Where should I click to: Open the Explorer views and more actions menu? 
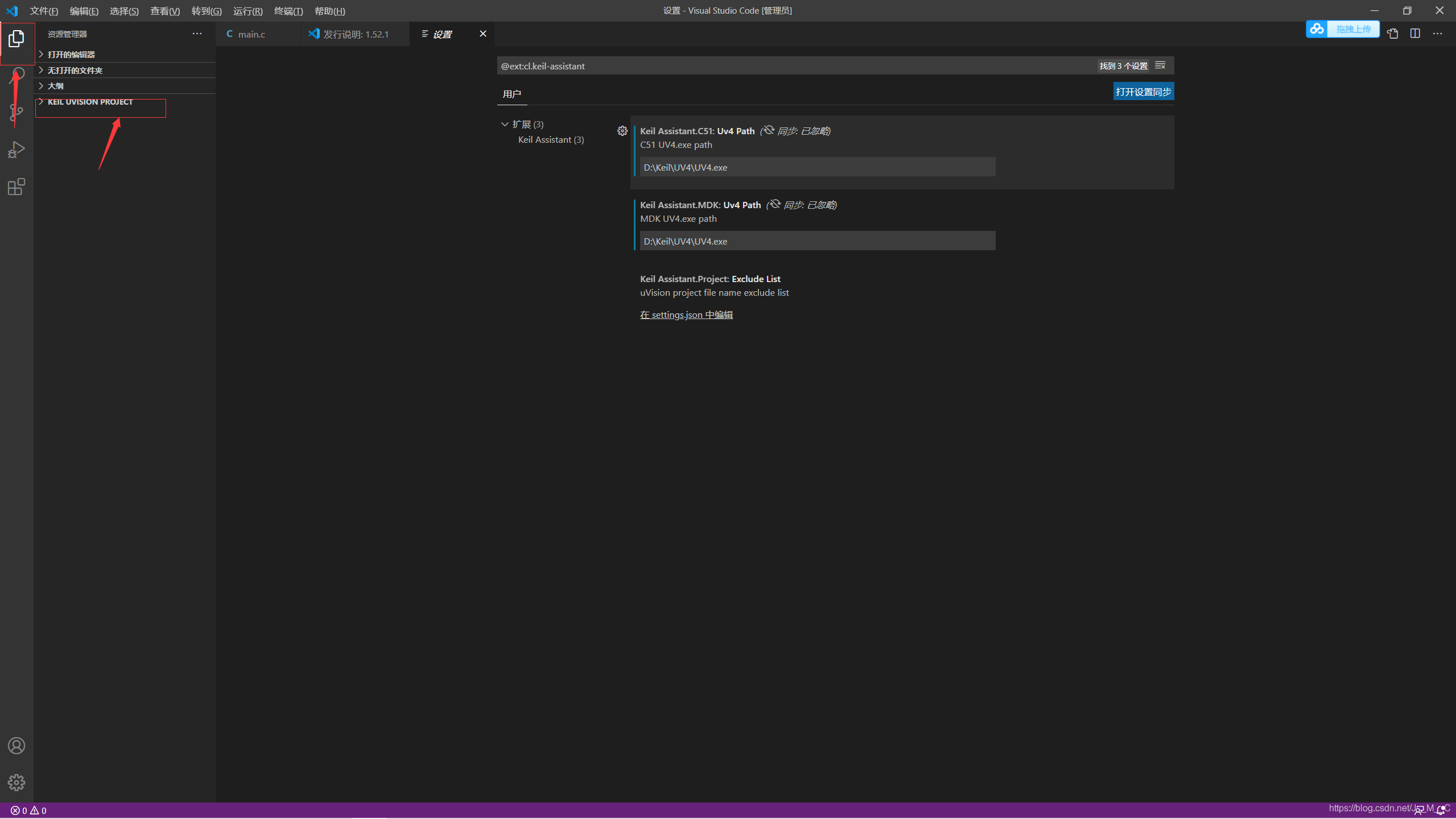tap(197, 34)
